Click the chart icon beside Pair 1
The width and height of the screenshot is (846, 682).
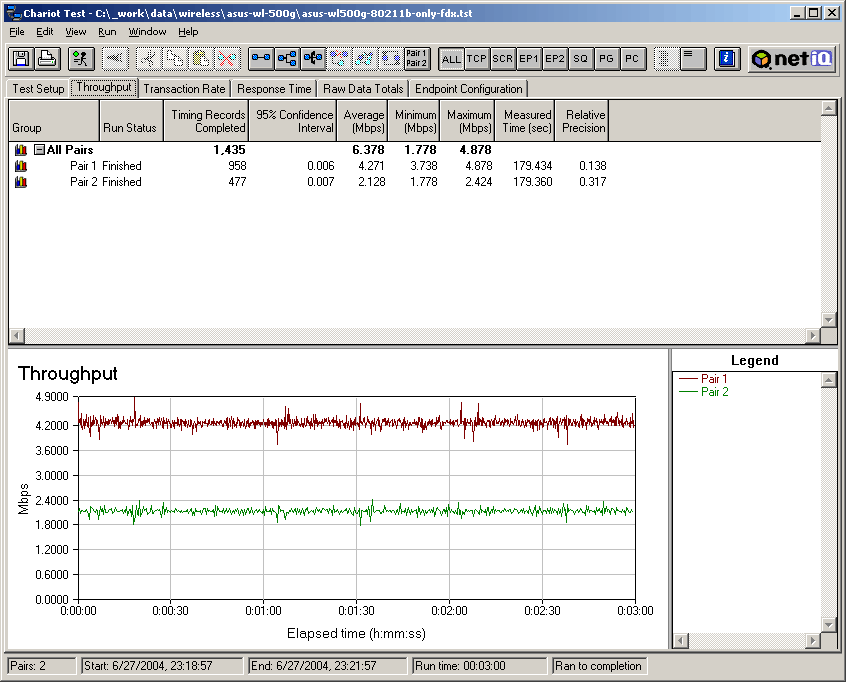[21, 166]
